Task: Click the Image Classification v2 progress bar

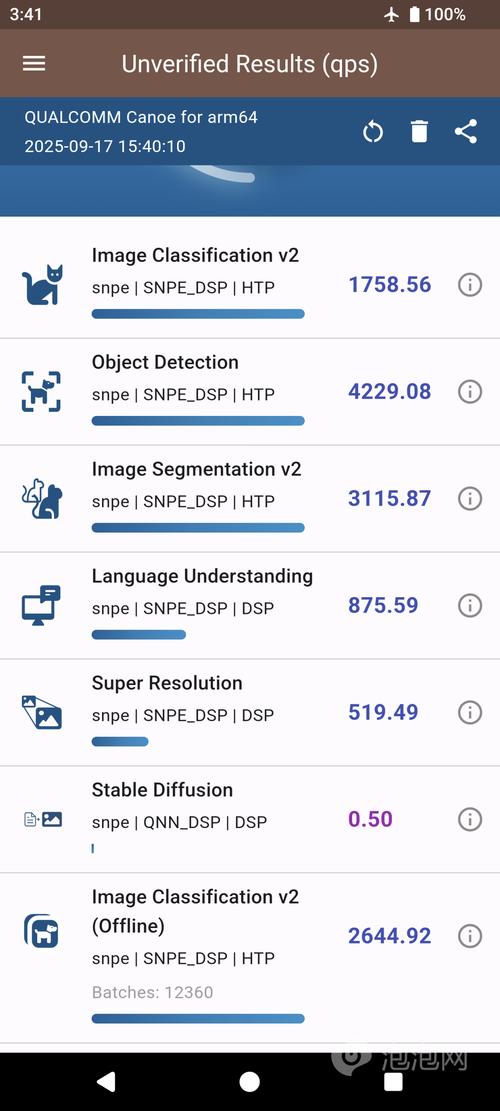Action: (x=198, y=314)
